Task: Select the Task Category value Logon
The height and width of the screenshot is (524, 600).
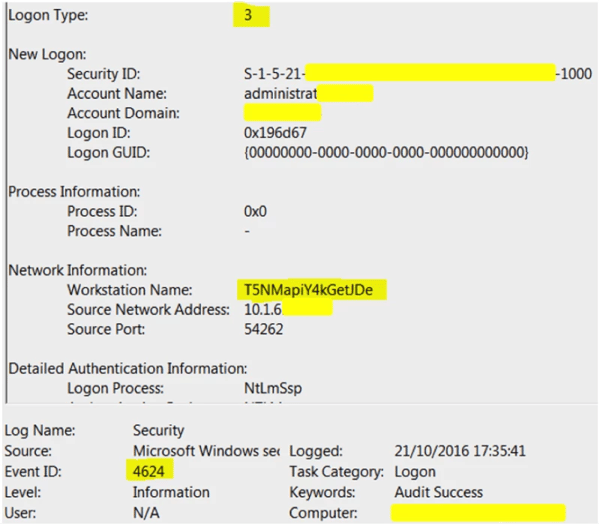Action: [415, 471]
